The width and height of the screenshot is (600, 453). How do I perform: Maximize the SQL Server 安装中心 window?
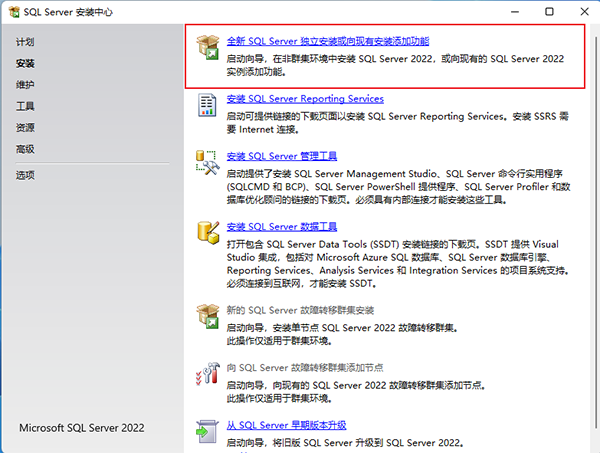[549, 12]
